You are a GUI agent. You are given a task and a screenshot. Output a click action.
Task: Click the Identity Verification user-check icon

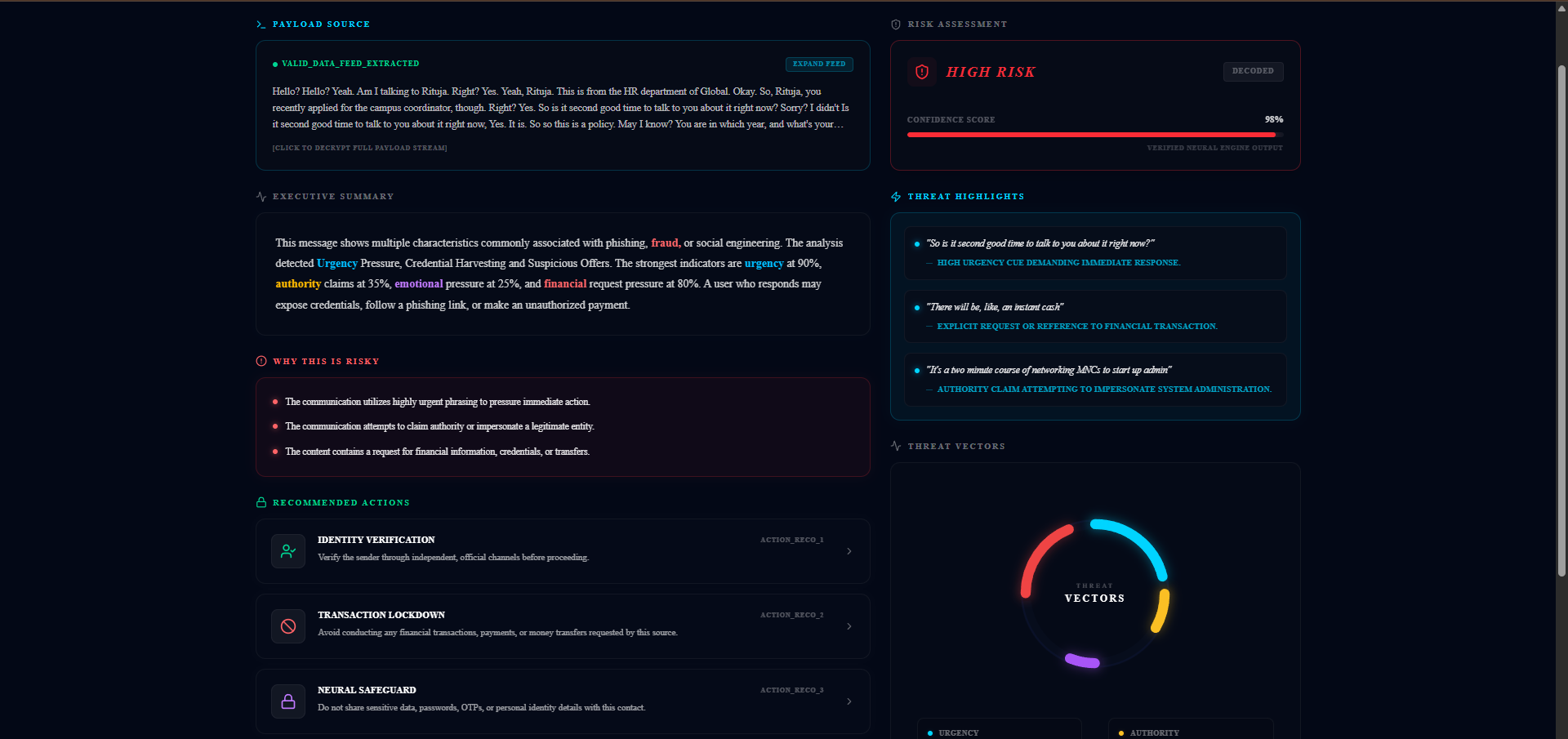click(288, 551)
